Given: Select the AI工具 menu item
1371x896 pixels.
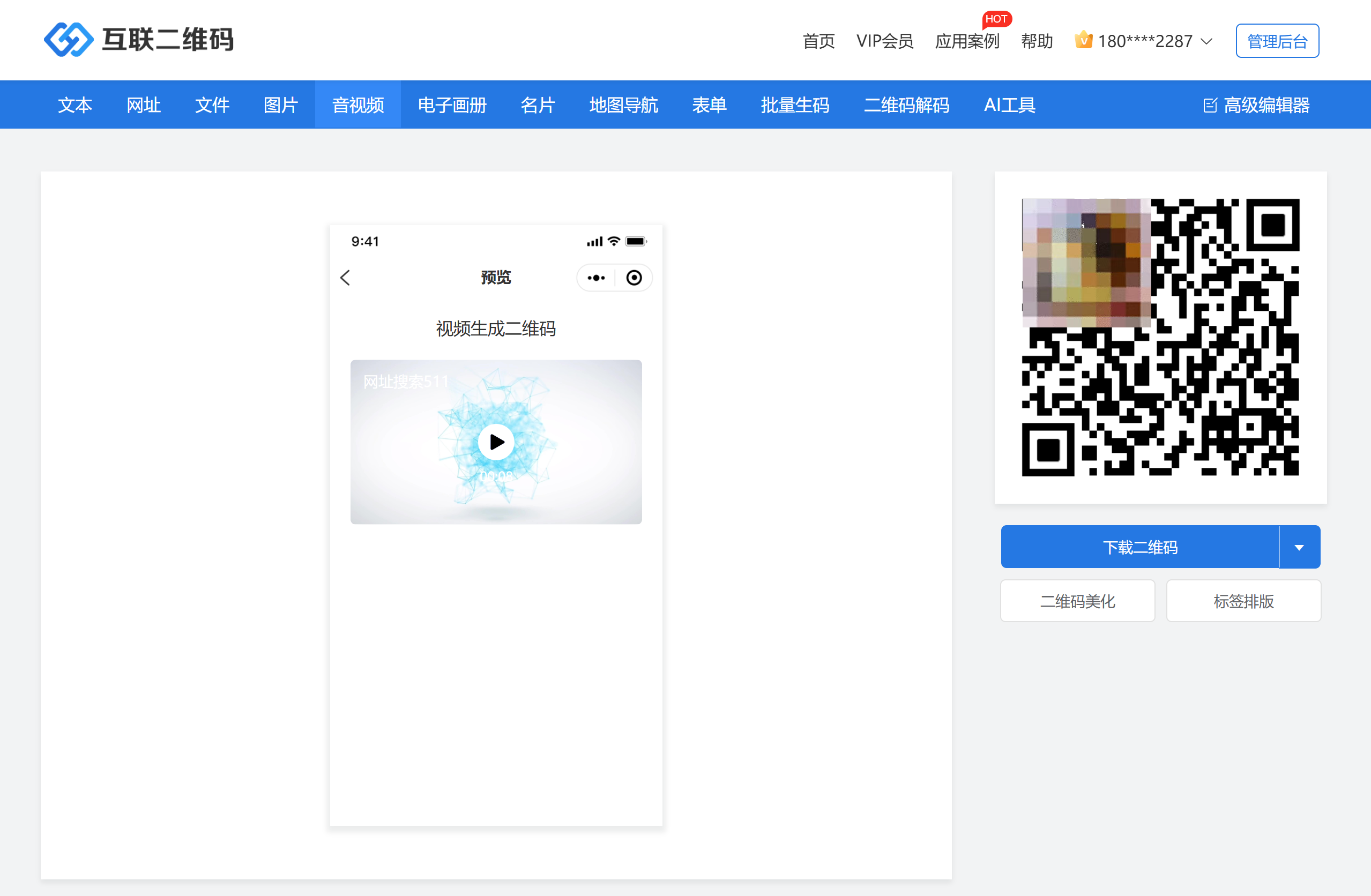Looking at the screenshot, I should (x=1009, y=106).
